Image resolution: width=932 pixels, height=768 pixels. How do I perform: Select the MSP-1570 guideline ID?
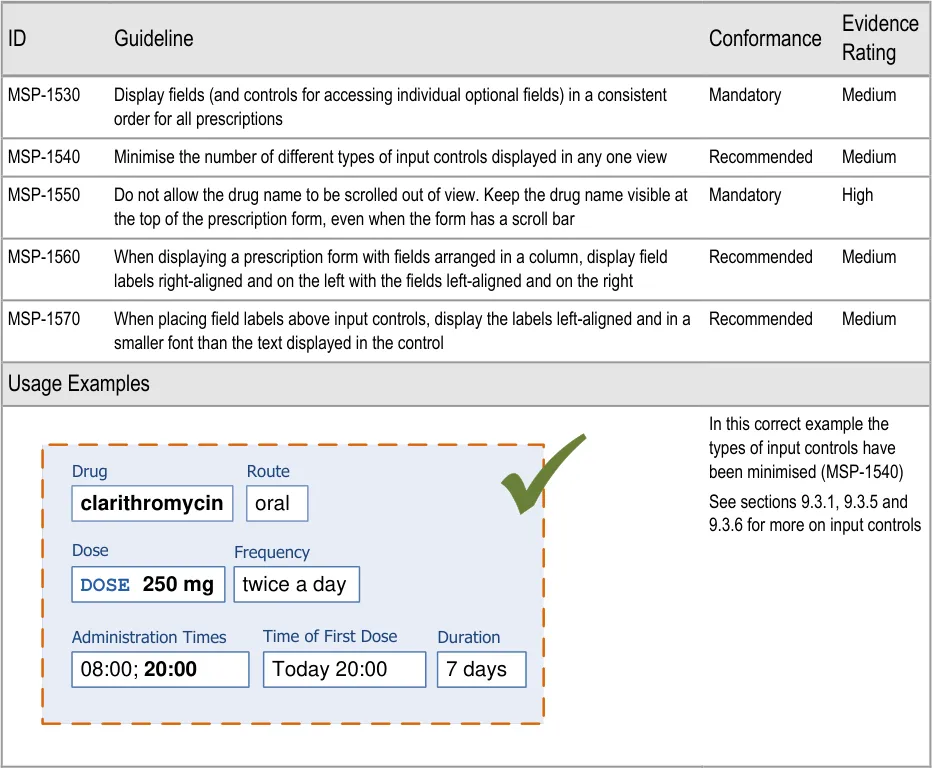tap(44, 319)
